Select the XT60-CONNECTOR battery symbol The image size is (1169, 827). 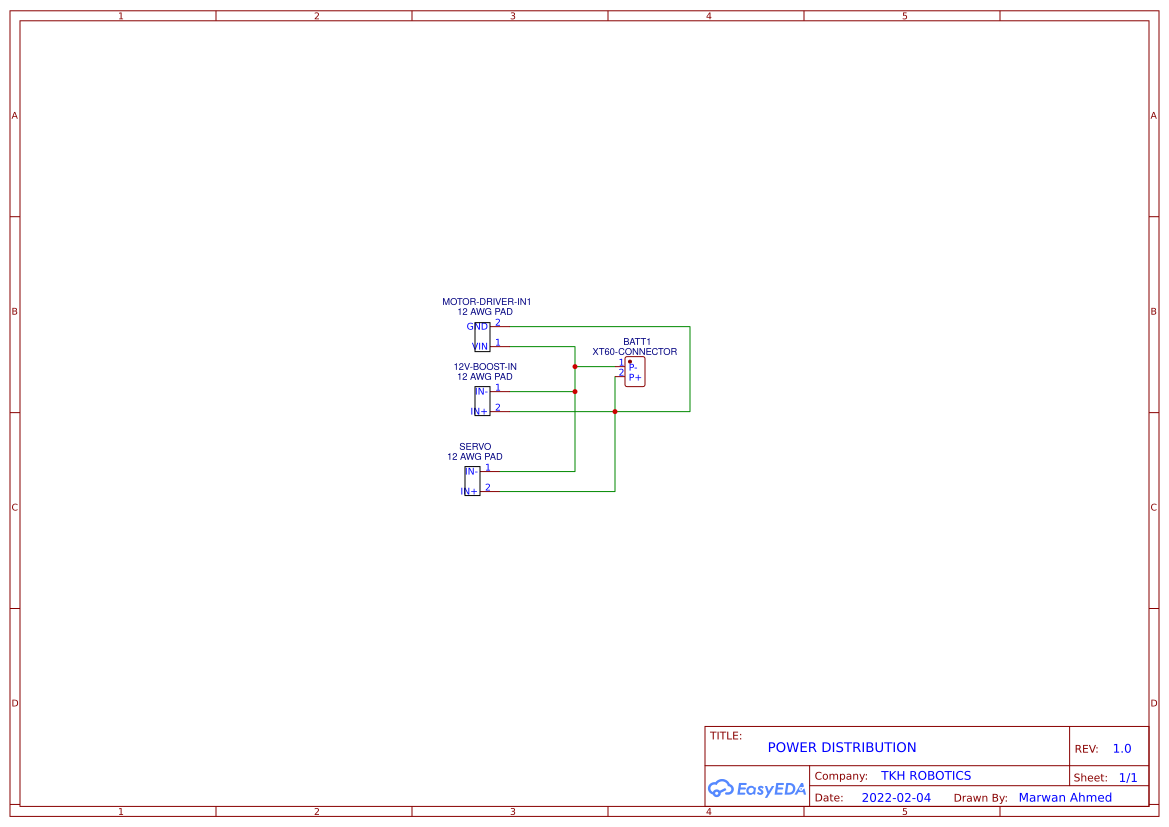(635, 371)
